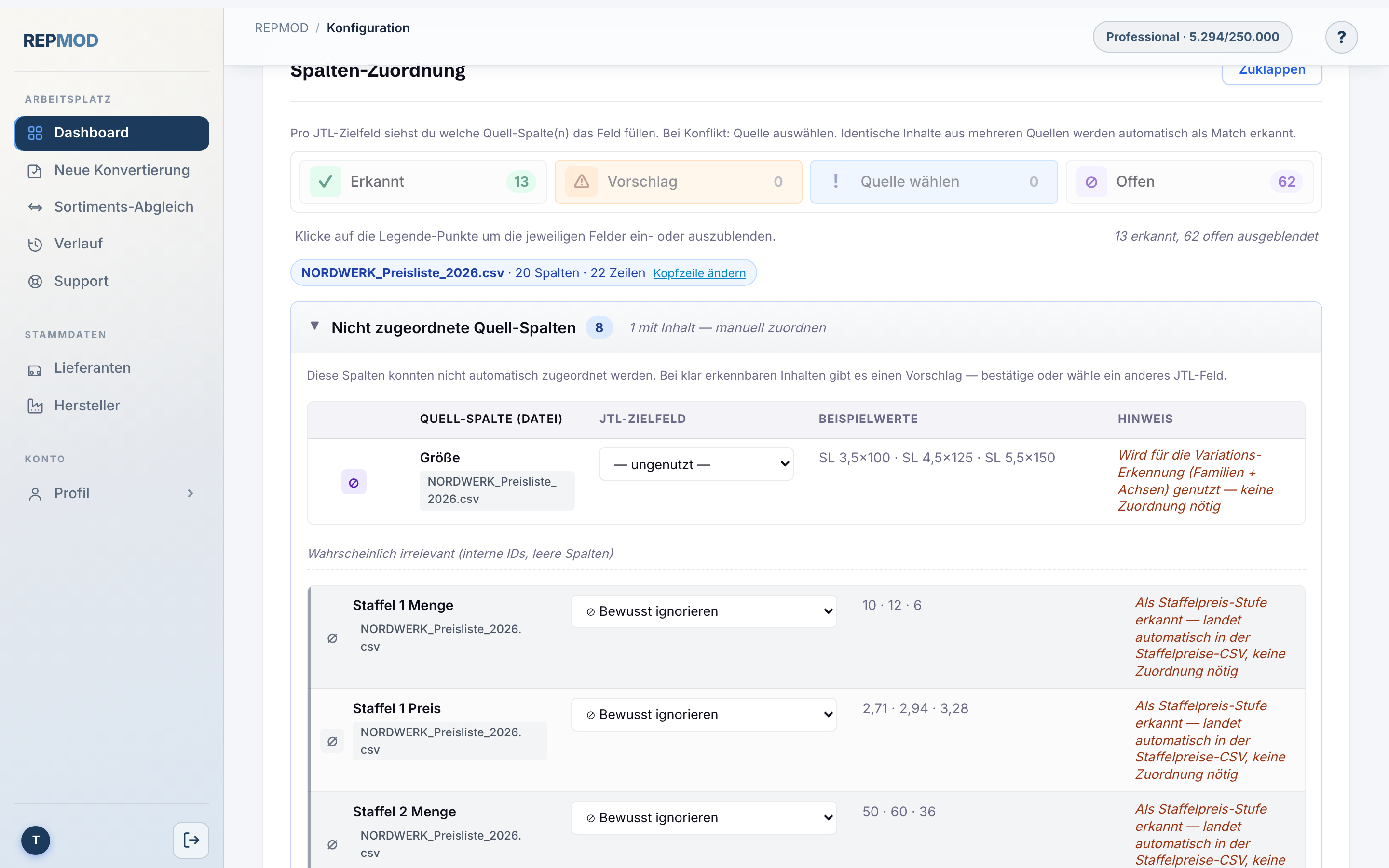Click the Sortiments-Abgleich arrows icon
Viewport: 1389px width, 868px height.
35,207
